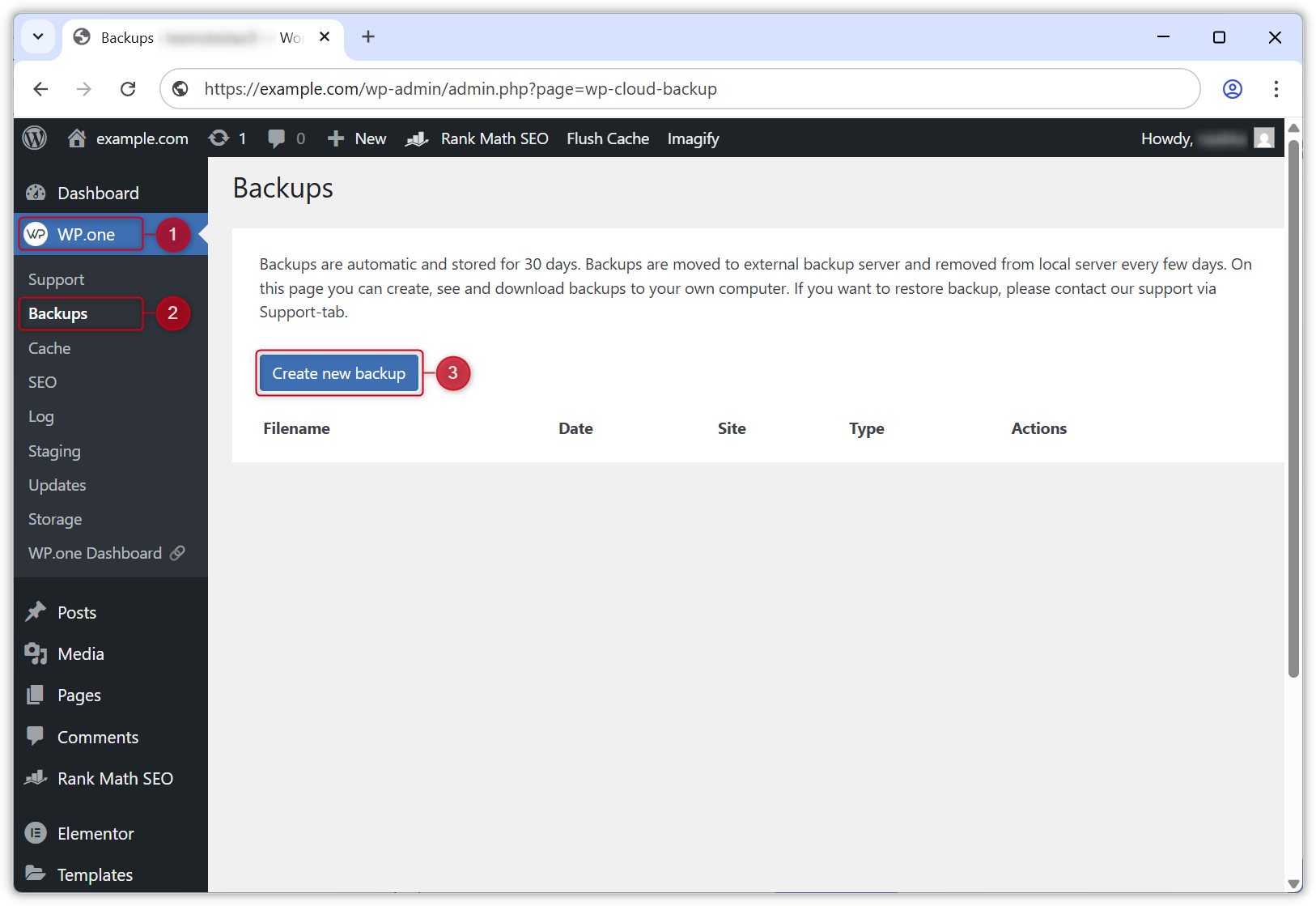
Task: Open comments via the speech bubble icon
Action: click(x=276, y=138)
